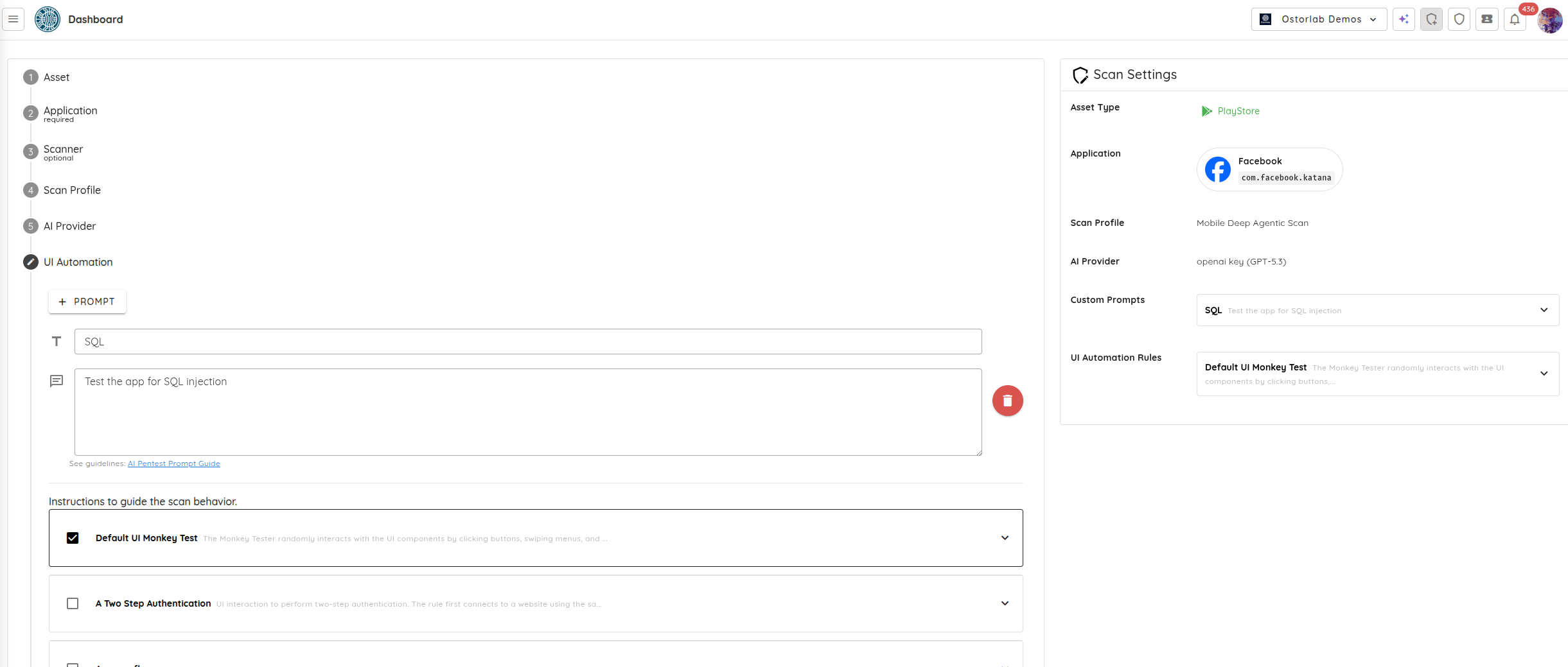Viewport: 1568px width, 667px height.
Task: Open the hamburger menu in the top left
Action: 13,19
